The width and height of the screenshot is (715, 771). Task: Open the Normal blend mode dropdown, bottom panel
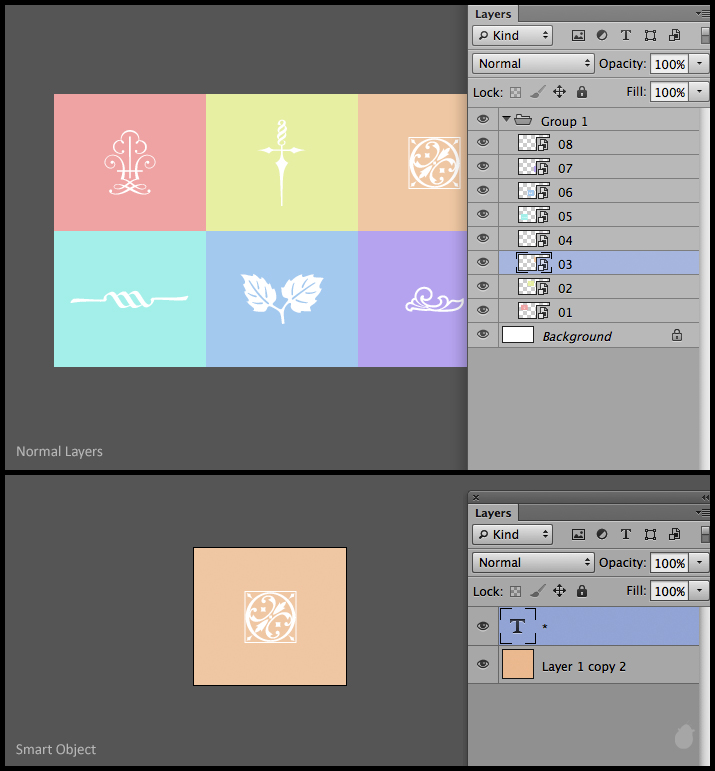point(533,563)
